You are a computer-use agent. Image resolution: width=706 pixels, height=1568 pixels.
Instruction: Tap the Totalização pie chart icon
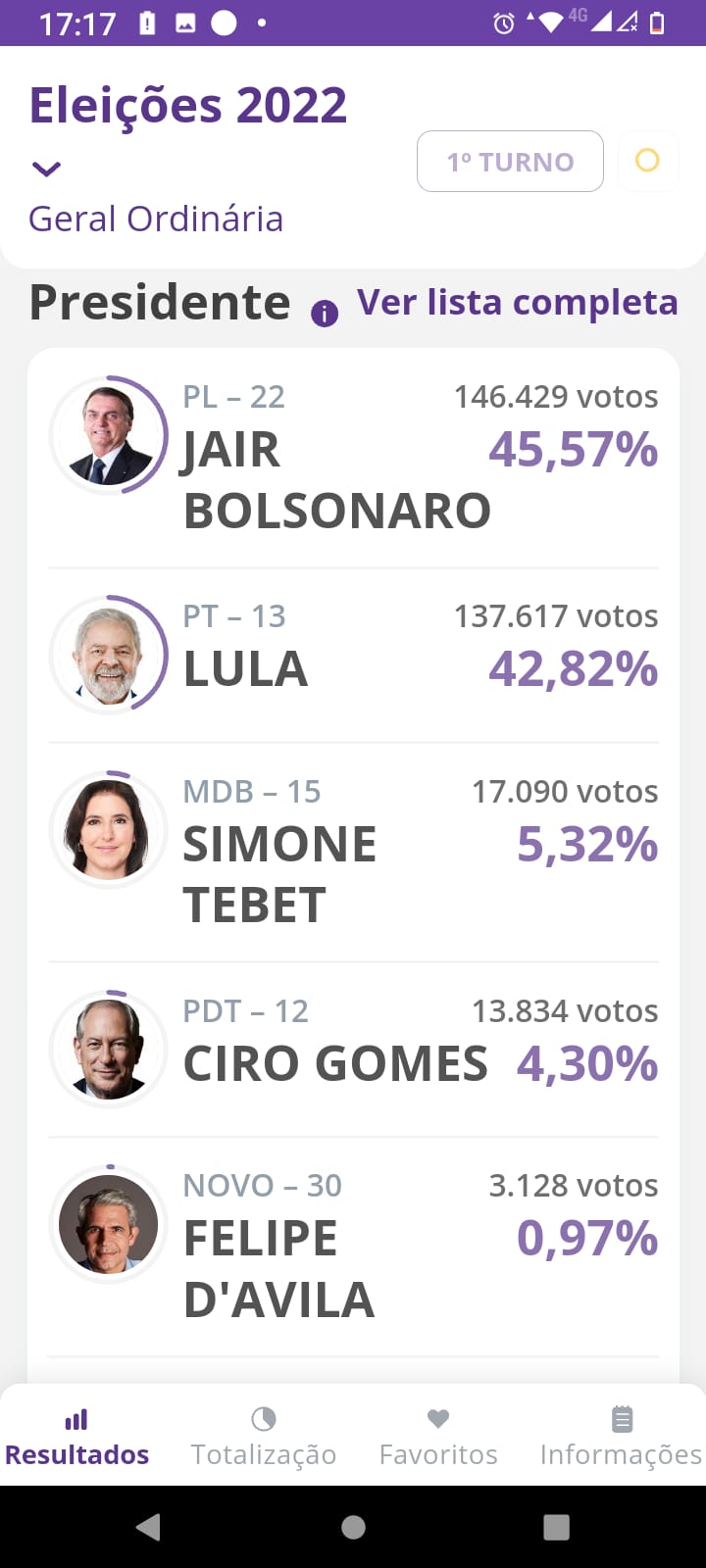264,1419
